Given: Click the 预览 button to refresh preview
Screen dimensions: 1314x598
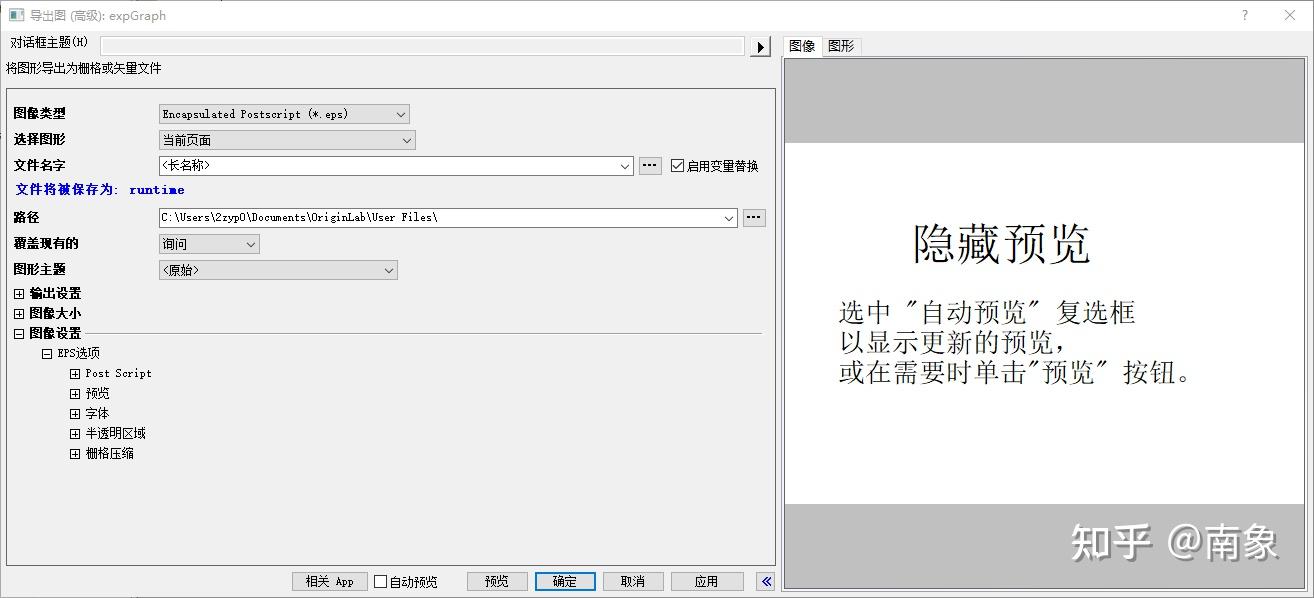Looking at the screenshot, I should coord(497,581).
